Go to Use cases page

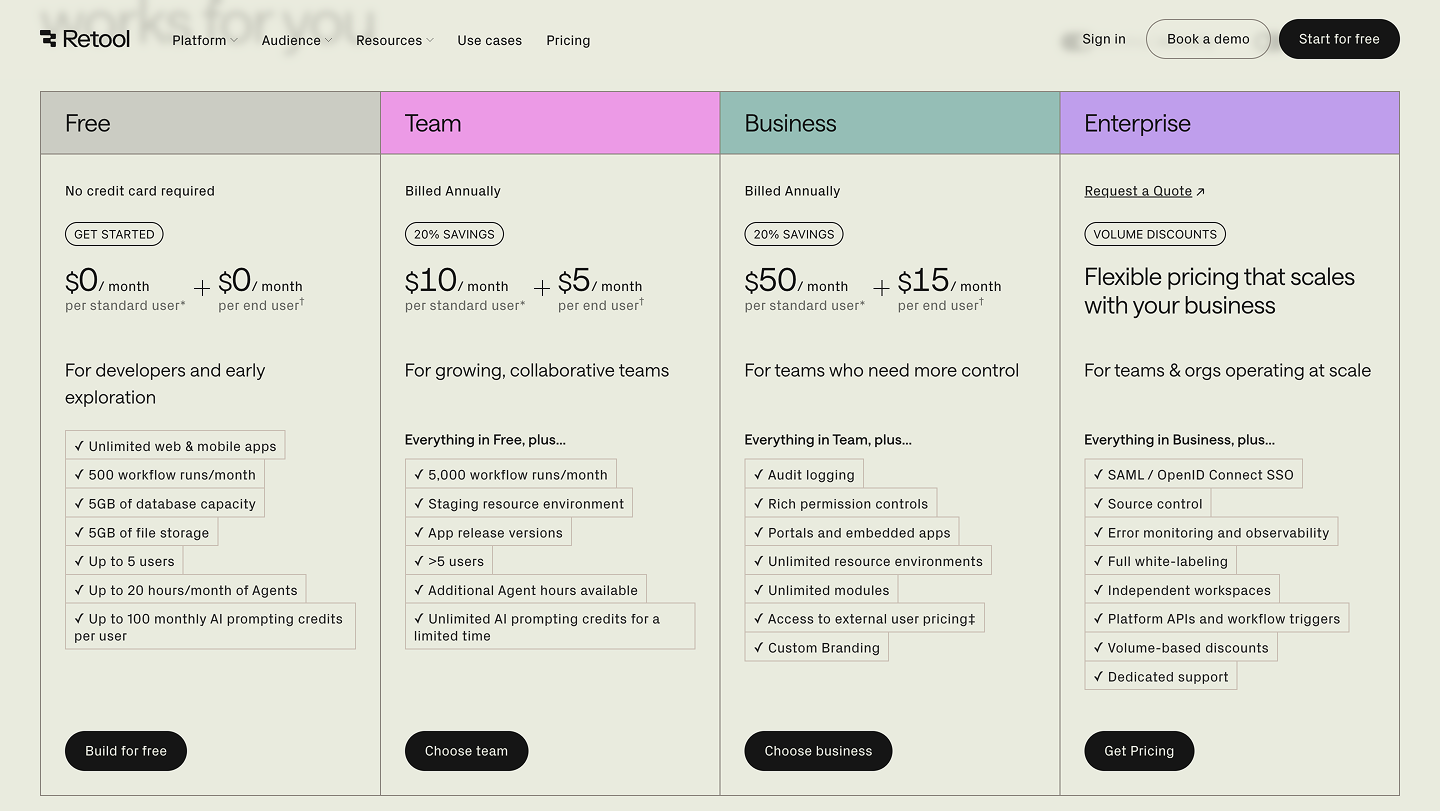click(489, 40)
